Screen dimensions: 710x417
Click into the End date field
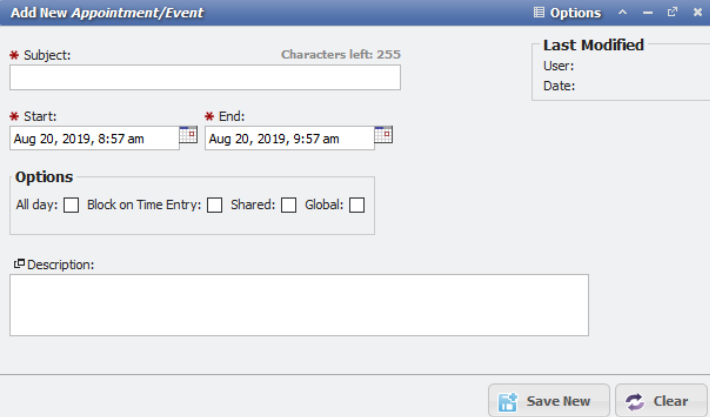(289, 139)
